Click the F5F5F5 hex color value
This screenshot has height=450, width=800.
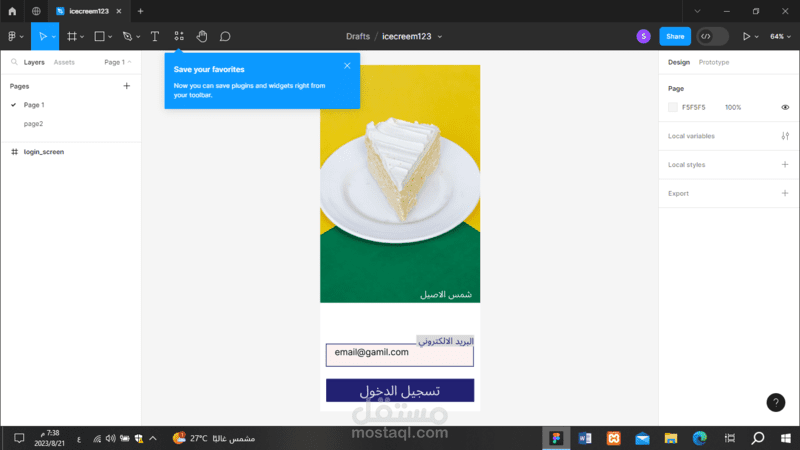[693, 108]
